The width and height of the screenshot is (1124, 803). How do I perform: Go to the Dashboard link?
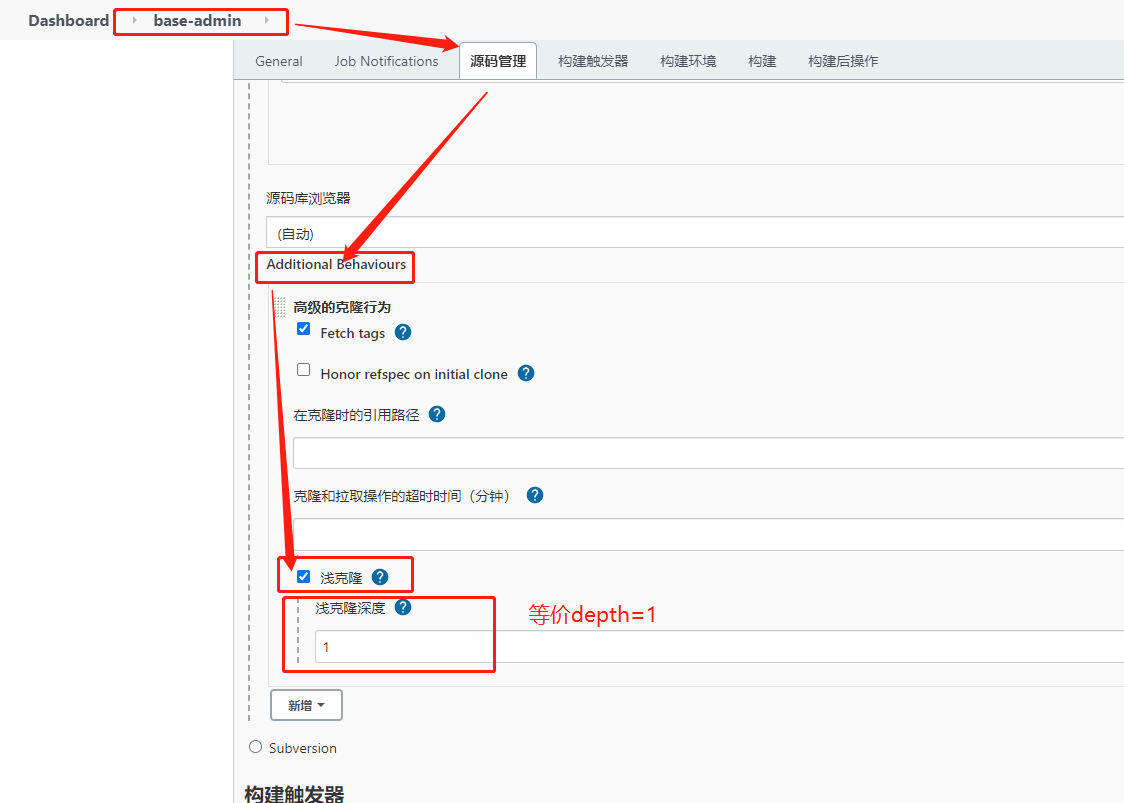click(x=68, y=20)
